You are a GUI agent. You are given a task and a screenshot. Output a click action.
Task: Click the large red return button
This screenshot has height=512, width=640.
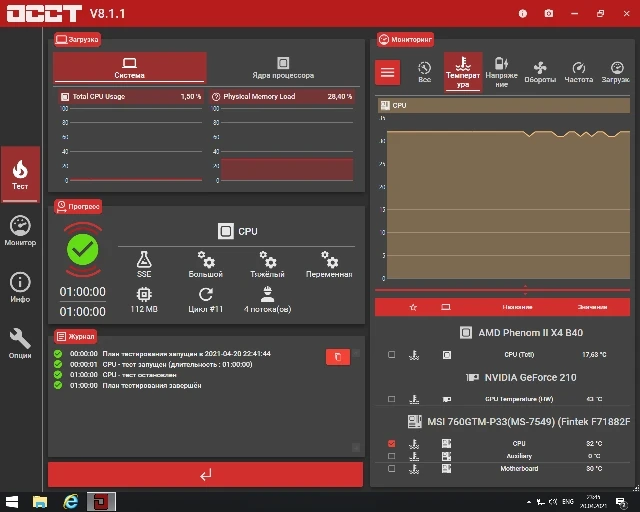coord(205,474)
